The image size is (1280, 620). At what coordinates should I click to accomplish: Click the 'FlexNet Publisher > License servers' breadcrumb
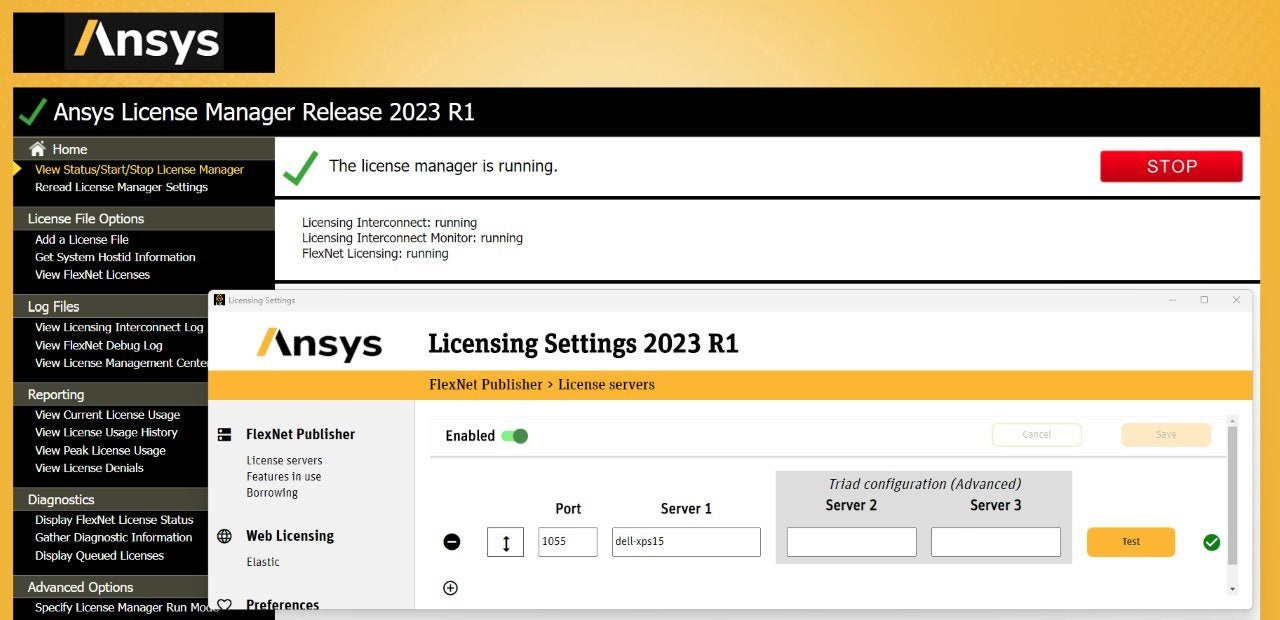tap(542, 385)
